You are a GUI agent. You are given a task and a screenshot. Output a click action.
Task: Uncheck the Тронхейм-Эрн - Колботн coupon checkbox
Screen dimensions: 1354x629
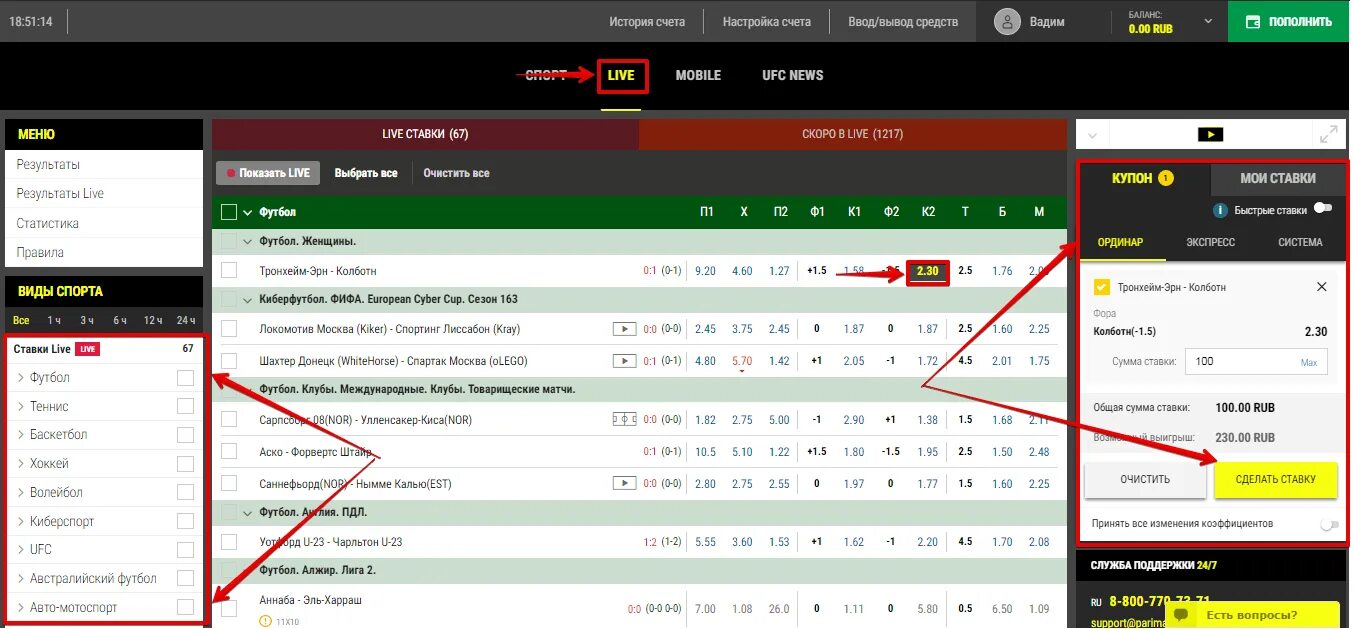1102,287
